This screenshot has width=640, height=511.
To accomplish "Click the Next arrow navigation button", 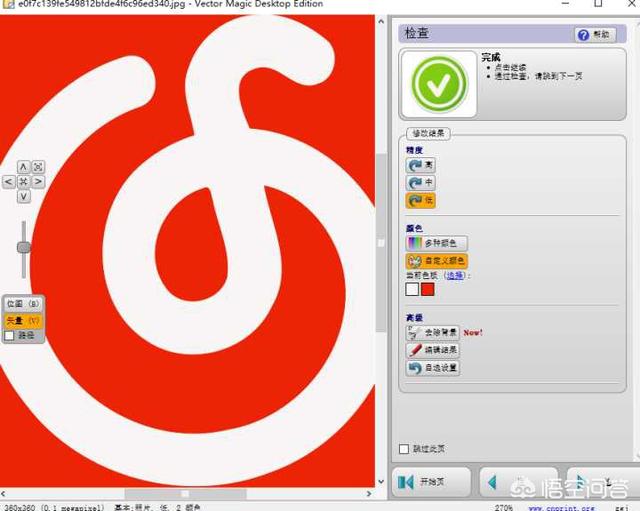I will point(603,482).
